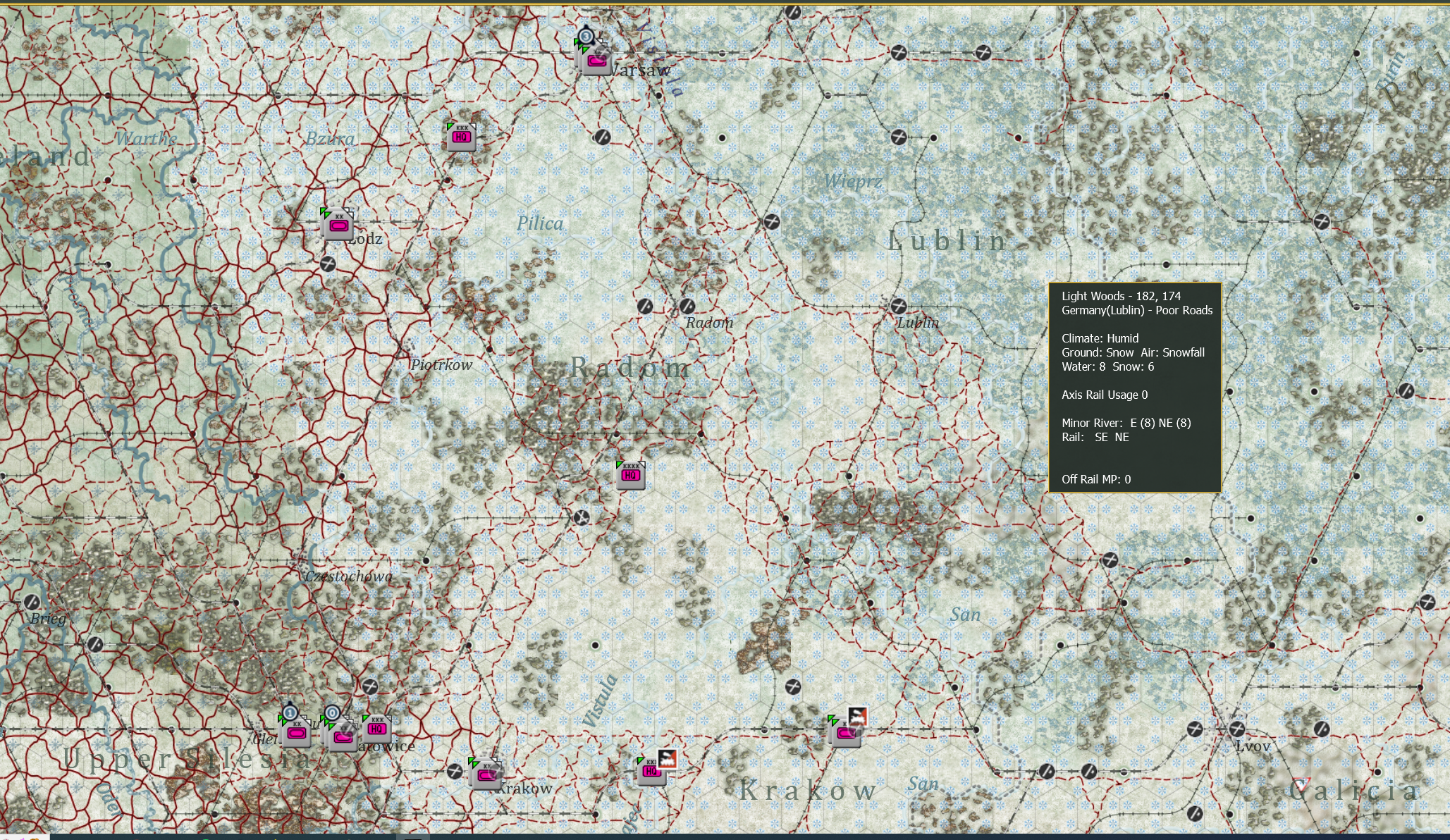Image resolution: width=1450 pixels, height=840 pixels.
Task: Click the rail yard marker southwest of Warsaw
Action: 602,137
